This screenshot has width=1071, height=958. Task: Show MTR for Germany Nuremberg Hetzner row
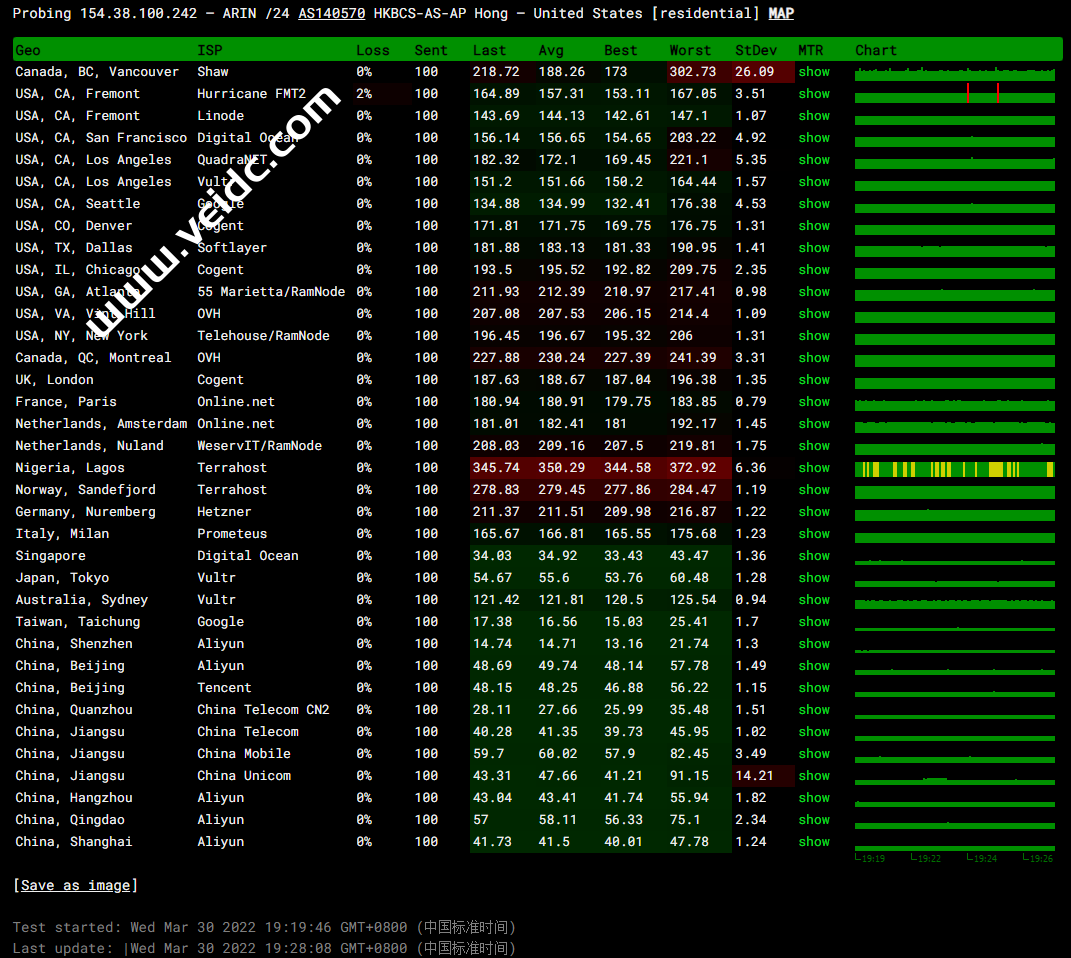(x=814, y=512)
